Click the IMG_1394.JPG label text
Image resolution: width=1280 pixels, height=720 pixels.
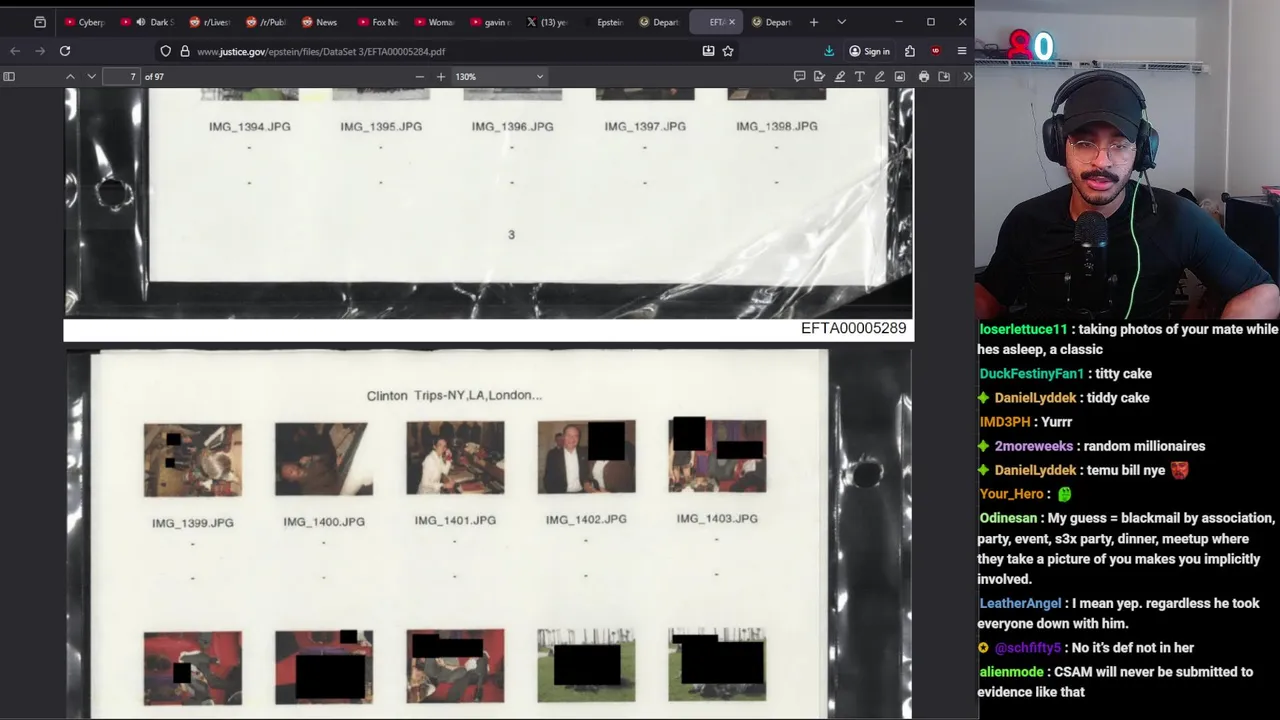[x=249, y=127]
